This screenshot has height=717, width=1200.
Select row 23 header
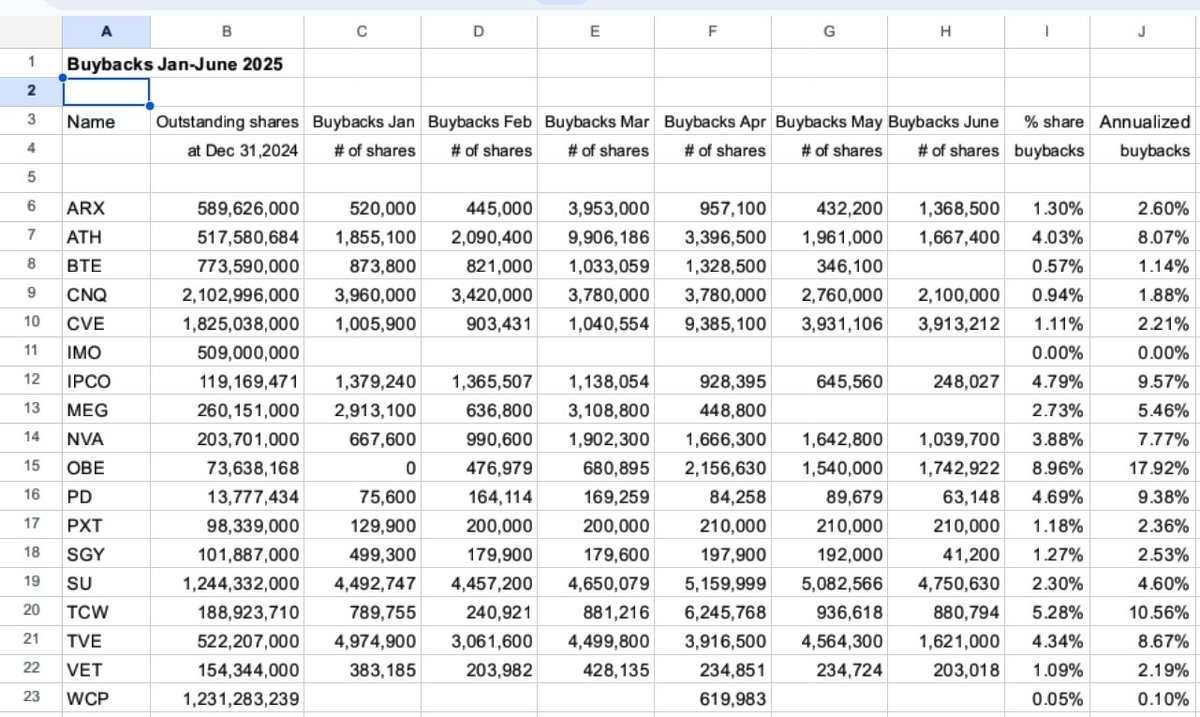pyautogui.click(x=31, y=698)
